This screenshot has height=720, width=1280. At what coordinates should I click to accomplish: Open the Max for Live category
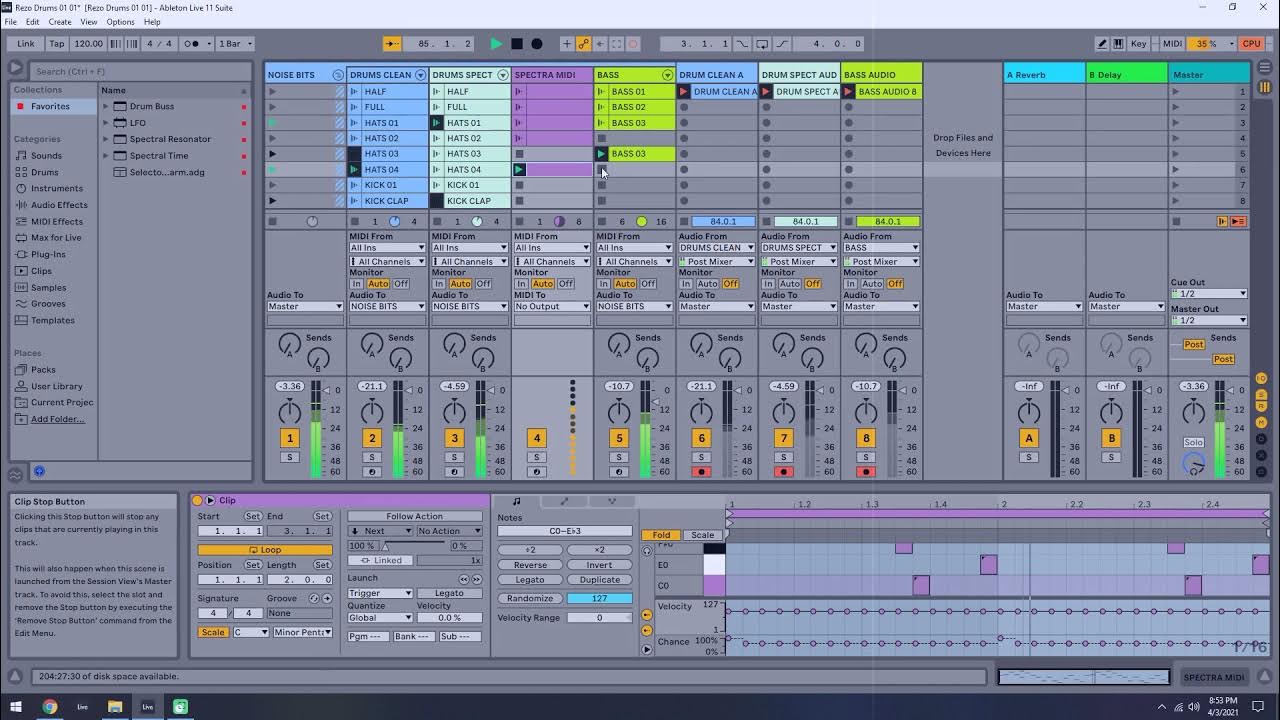56,238
